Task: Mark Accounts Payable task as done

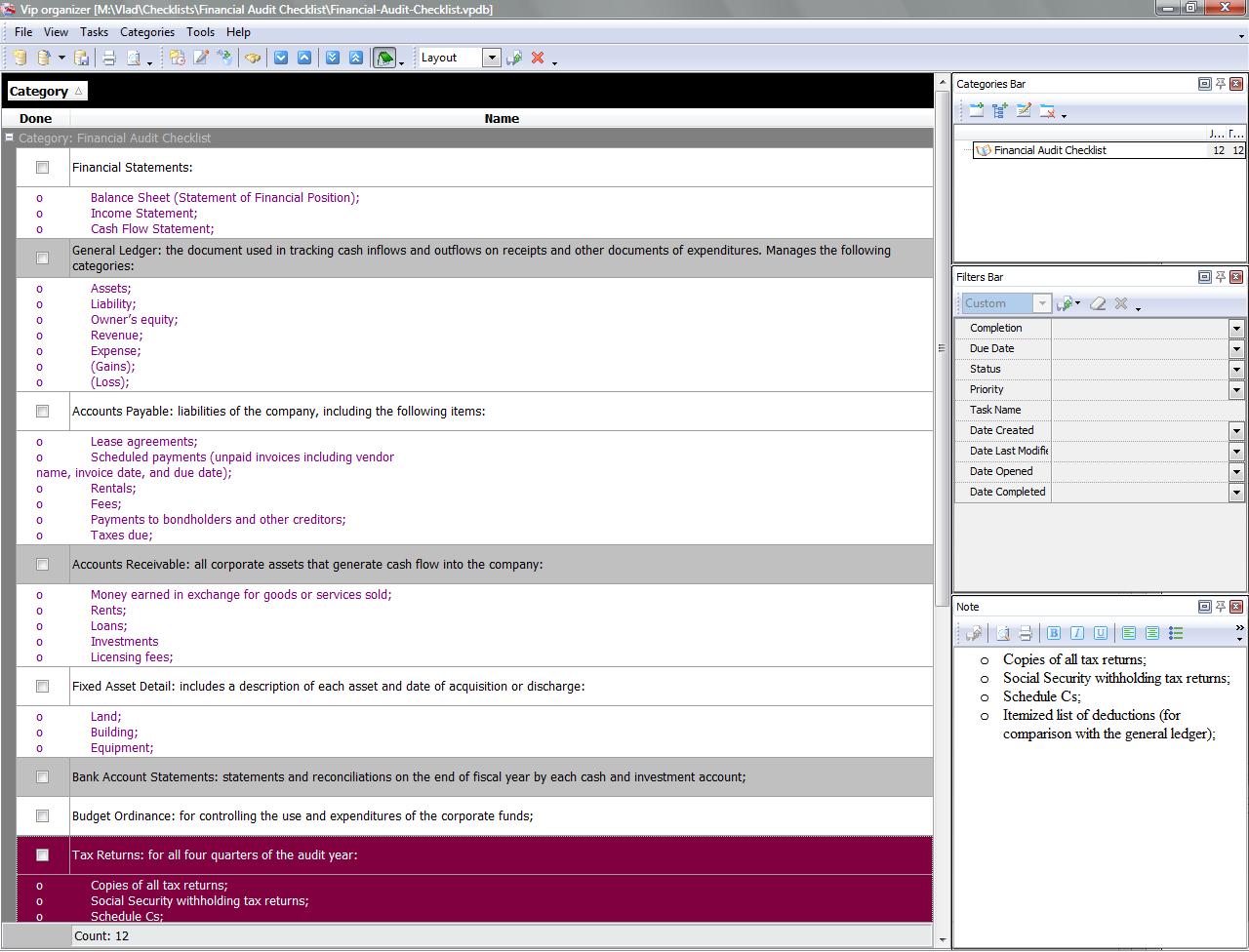Action: pos(42,412)
